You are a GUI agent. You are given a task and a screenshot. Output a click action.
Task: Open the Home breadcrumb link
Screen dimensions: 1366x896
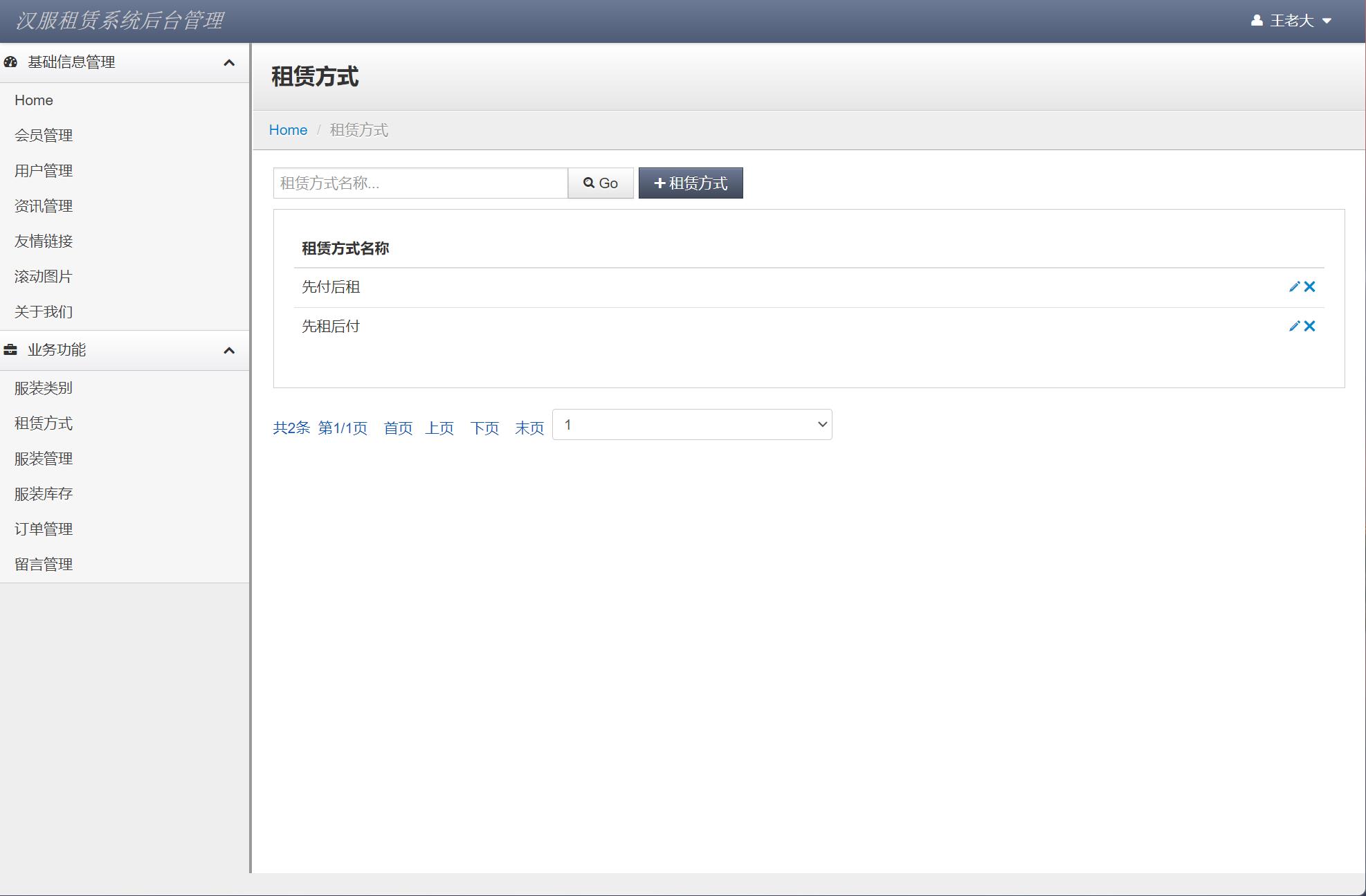[288, 129]
